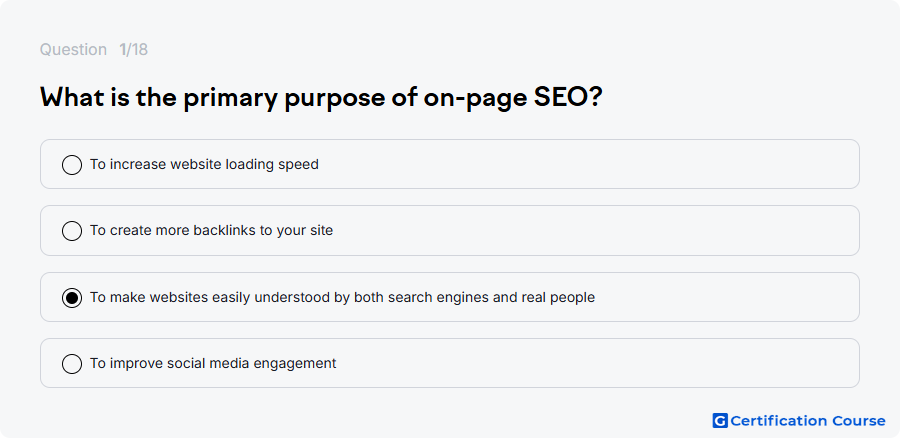Choose the backlinks answer radio circle
Screen dimensions: 900x438
72,231
